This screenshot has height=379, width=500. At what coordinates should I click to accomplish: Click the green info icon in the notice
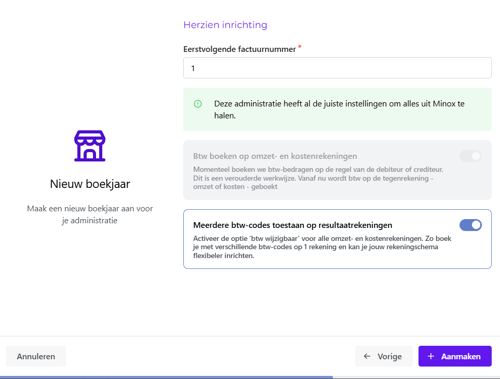(x=198, y=104)
